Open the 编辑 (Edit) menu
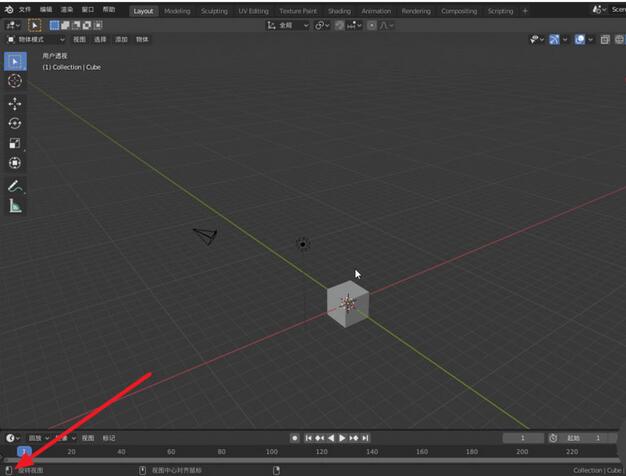The width and height of the screenshot is (626, 476). 46,10
